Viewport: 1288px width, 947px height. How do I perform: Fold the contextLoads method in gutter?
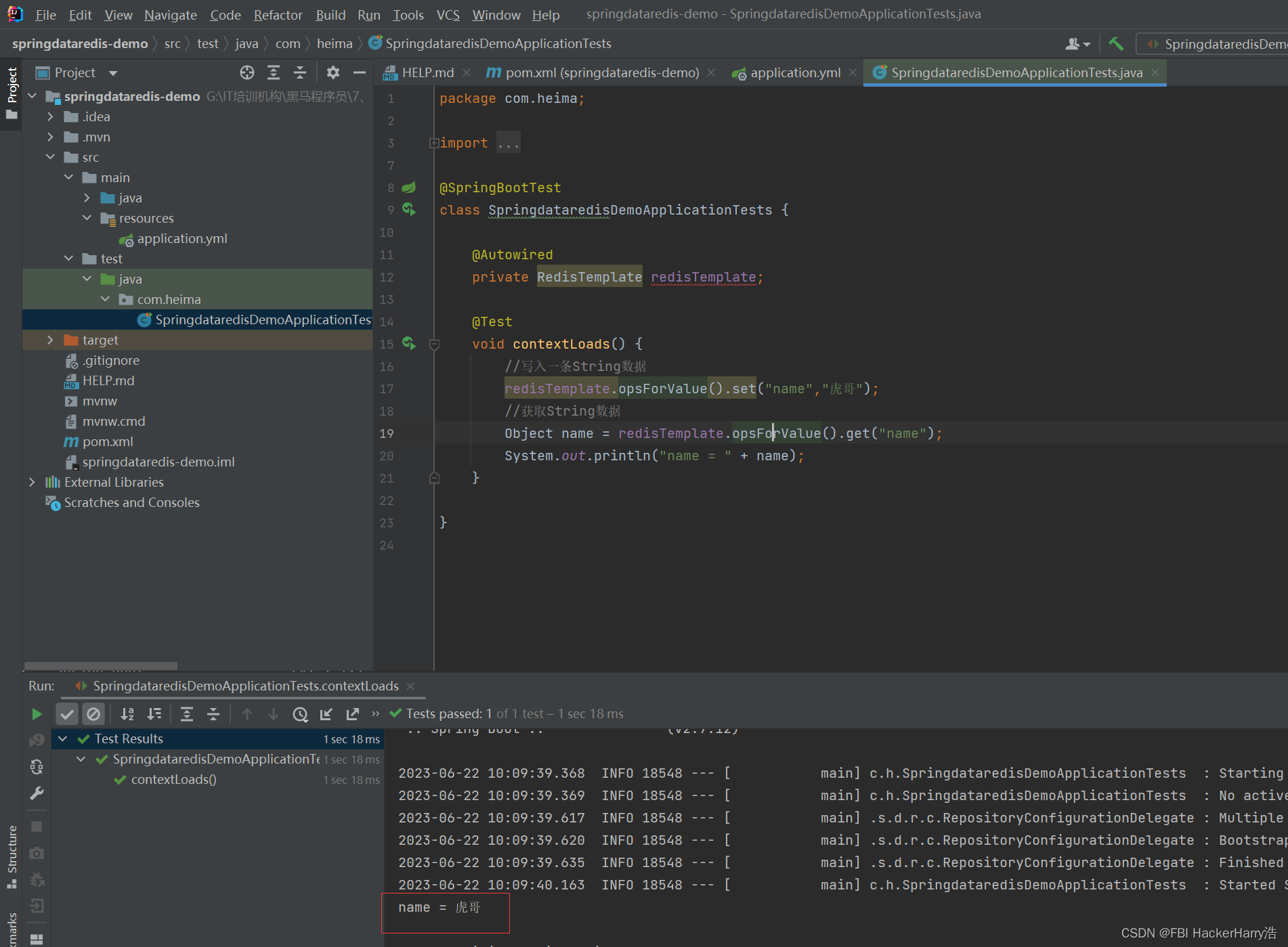click(x=435, y=344)
